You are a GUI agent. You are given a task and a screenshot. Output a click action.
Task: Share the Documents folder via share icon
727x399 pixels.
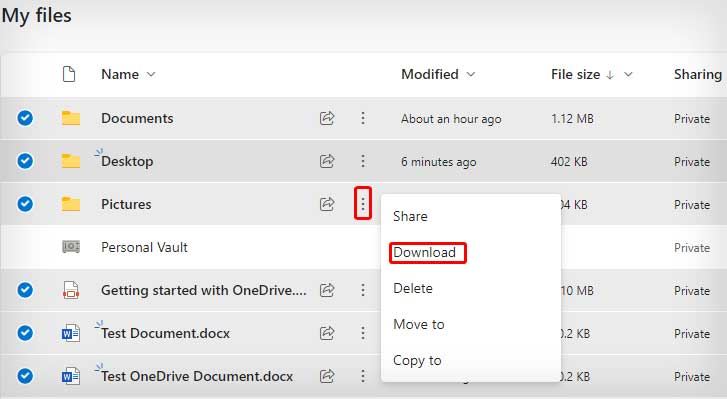point(327,118)
